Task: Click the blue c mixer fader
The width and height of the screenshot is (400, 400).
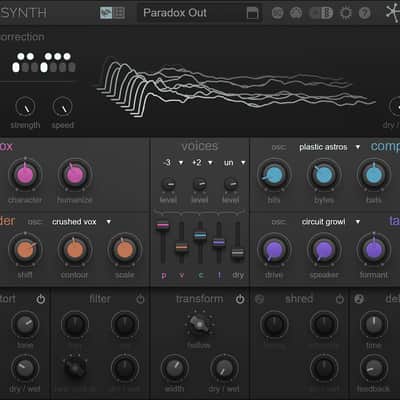Action: pyautogui.click(x=200, y=236)
